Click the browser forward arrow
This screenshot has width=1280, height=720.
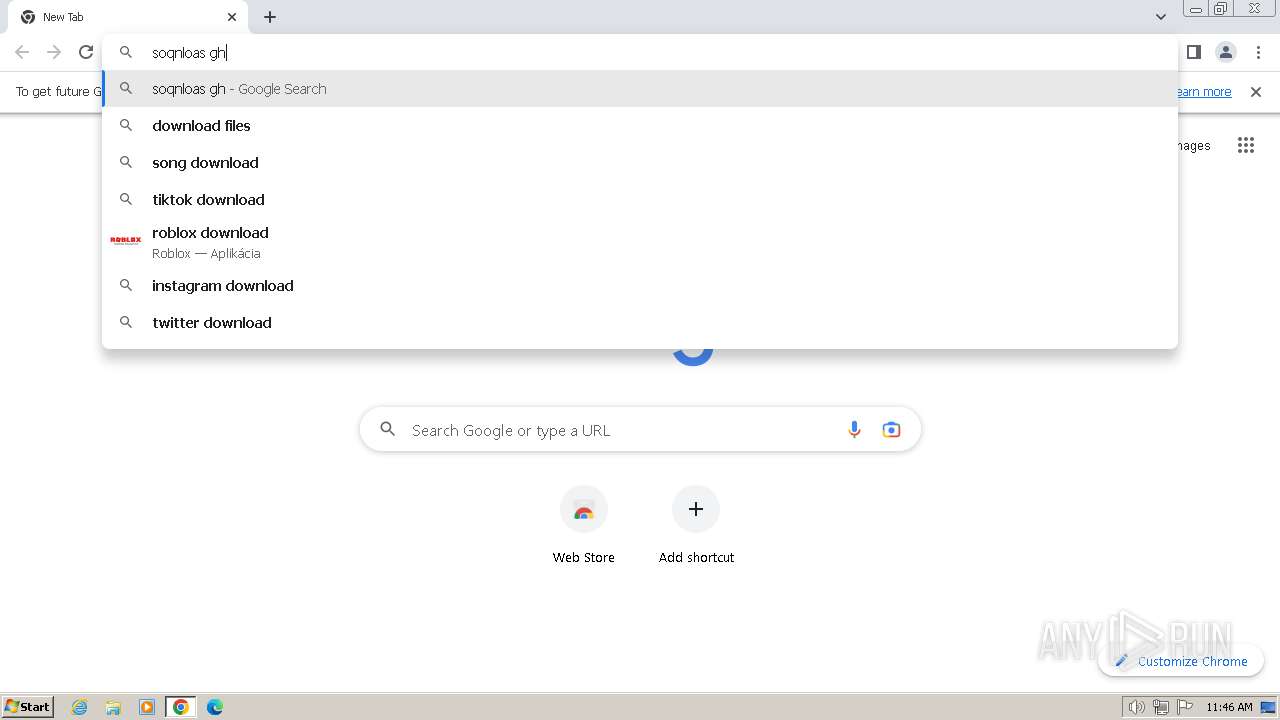[x=54, y=52]
